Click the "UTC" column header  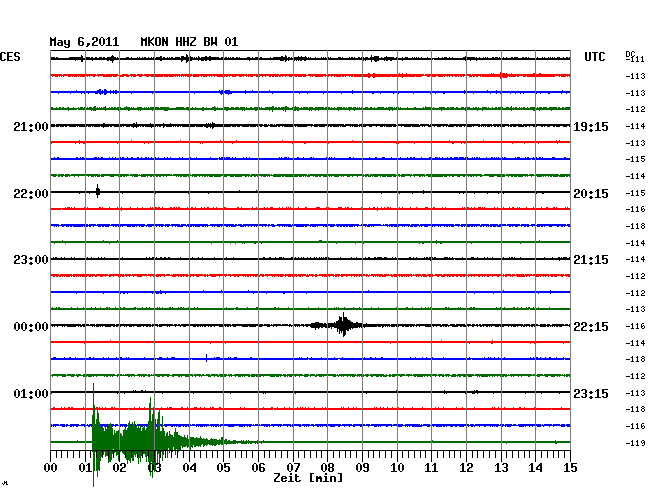594,57
